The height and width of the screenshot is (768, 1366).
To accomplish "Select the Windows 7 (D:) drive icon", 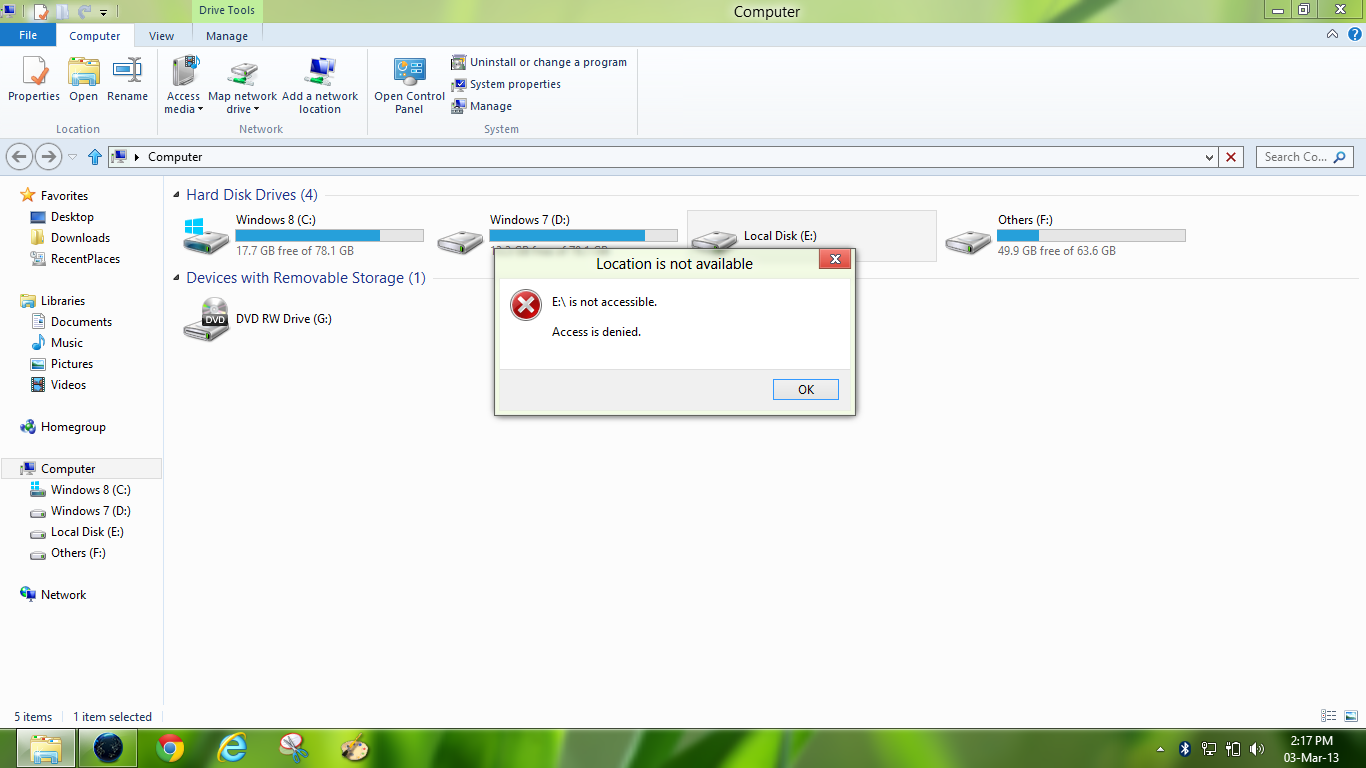I will [461, 240].
